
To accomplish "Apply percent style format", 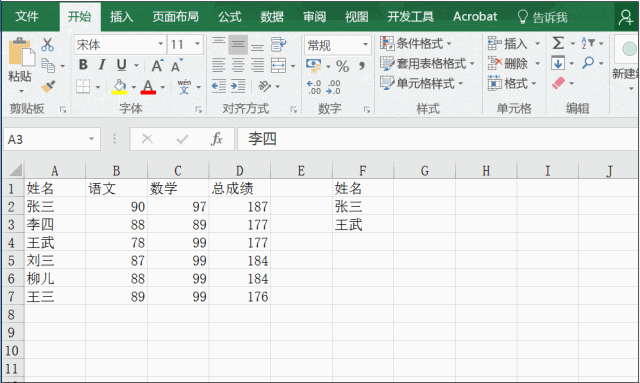I will click(x=342, y=66).
